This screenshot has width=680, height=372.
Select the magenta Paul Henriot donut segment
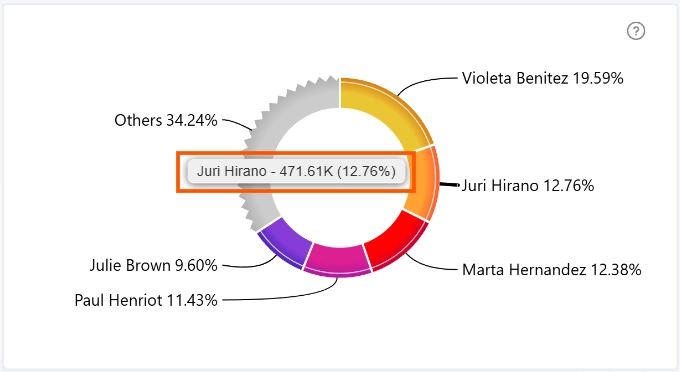pyautogui.click(x=337, y=260)
